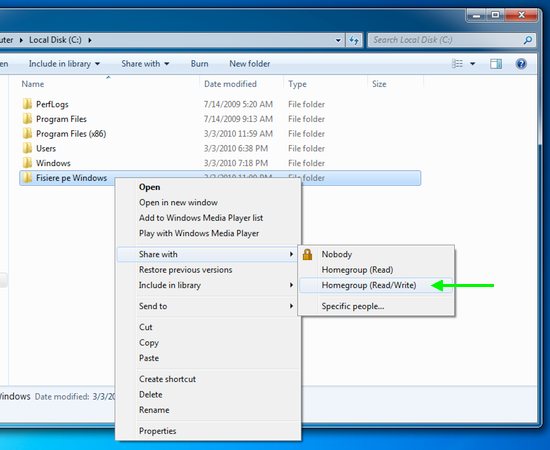Viewport: 550px width, 450px height.
Task: Share with Homegroup (Read)
Action: coord(376,270)
